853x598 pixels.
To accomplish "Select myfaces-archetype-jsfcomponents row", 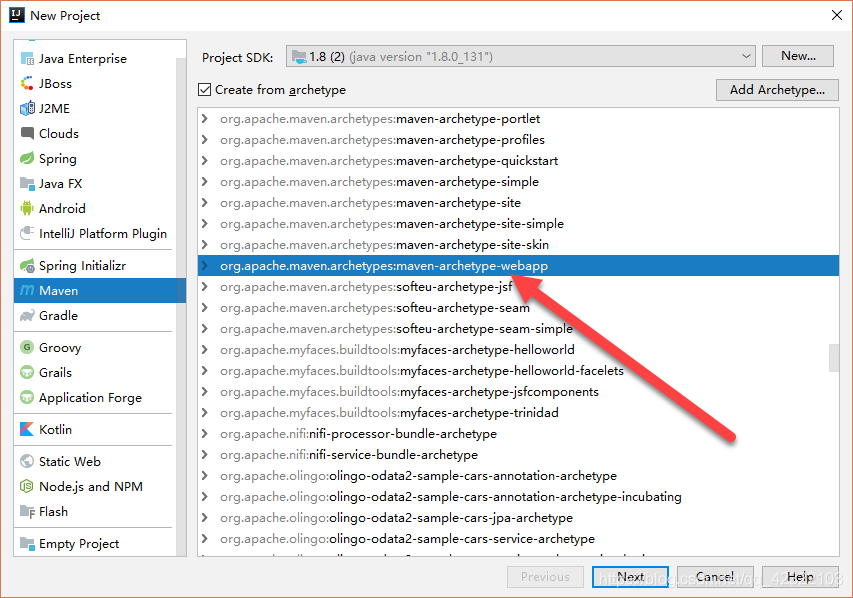I will pyautogui.click(x=518, y=392).
